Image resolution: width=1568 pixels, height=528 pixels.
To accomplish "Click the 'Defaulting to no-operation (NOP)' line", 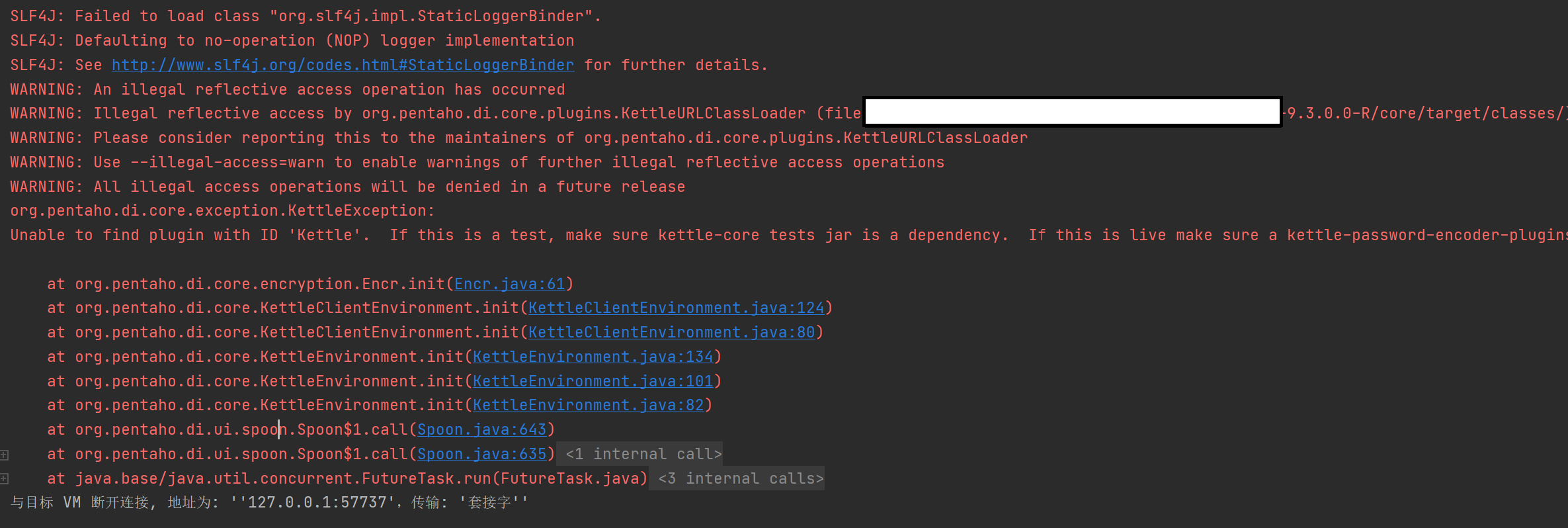I will click(291, 40).
